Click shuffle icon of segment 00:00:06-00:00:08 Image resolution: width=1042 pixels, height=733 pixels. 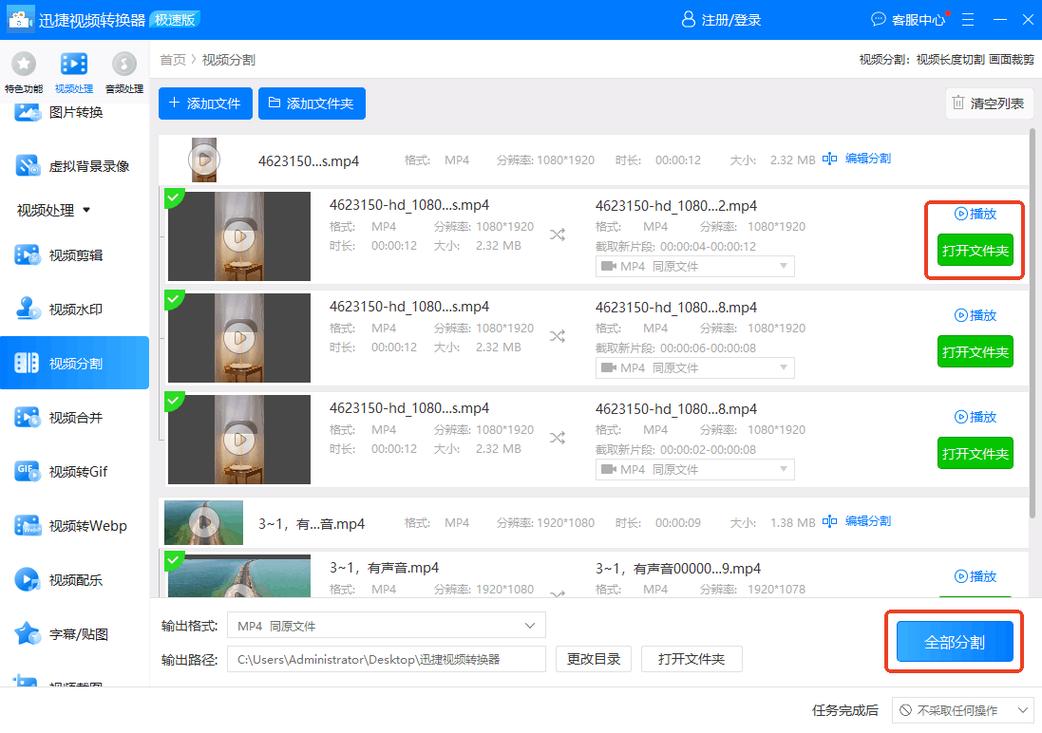tap(558, 336)
